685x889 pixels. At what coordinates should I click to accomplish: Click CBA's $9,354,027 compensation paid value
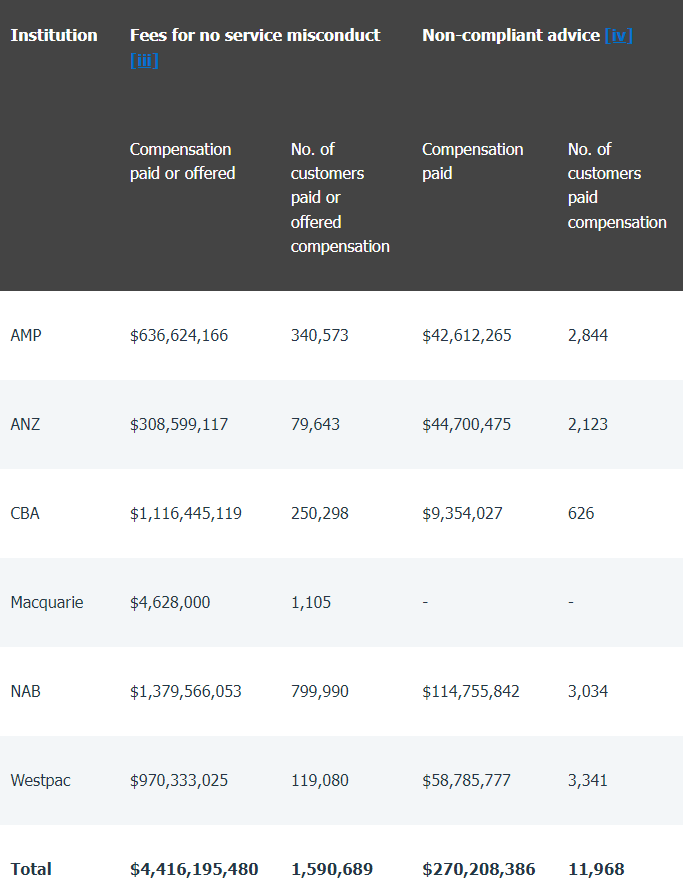(462, 514)
